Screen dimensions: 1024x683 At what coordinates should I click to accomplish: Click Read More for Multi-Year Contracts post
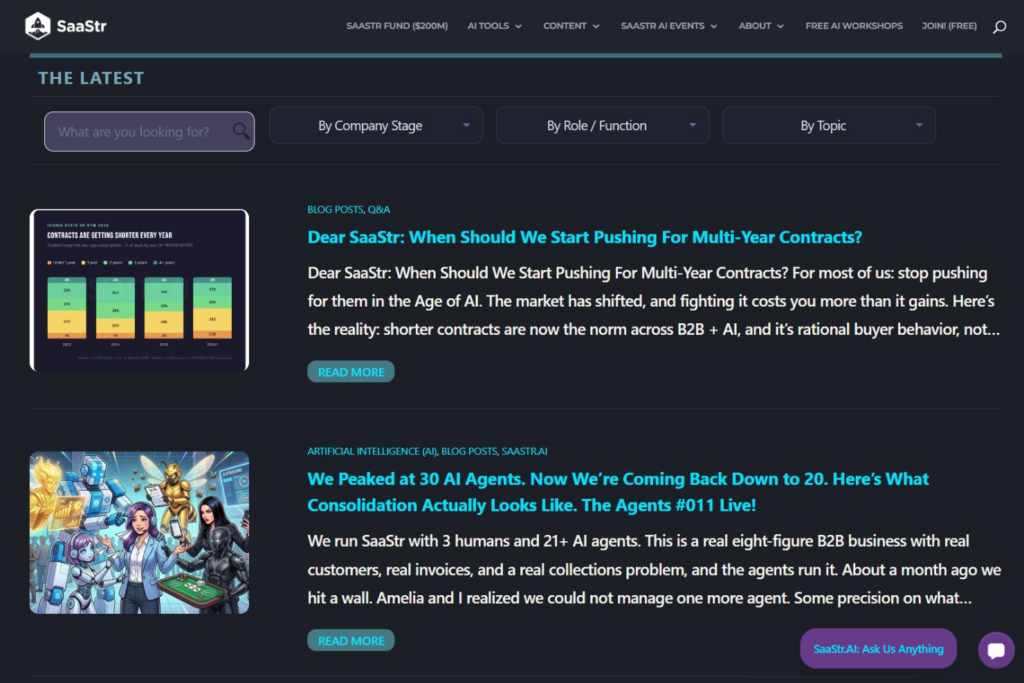[351, 372]
